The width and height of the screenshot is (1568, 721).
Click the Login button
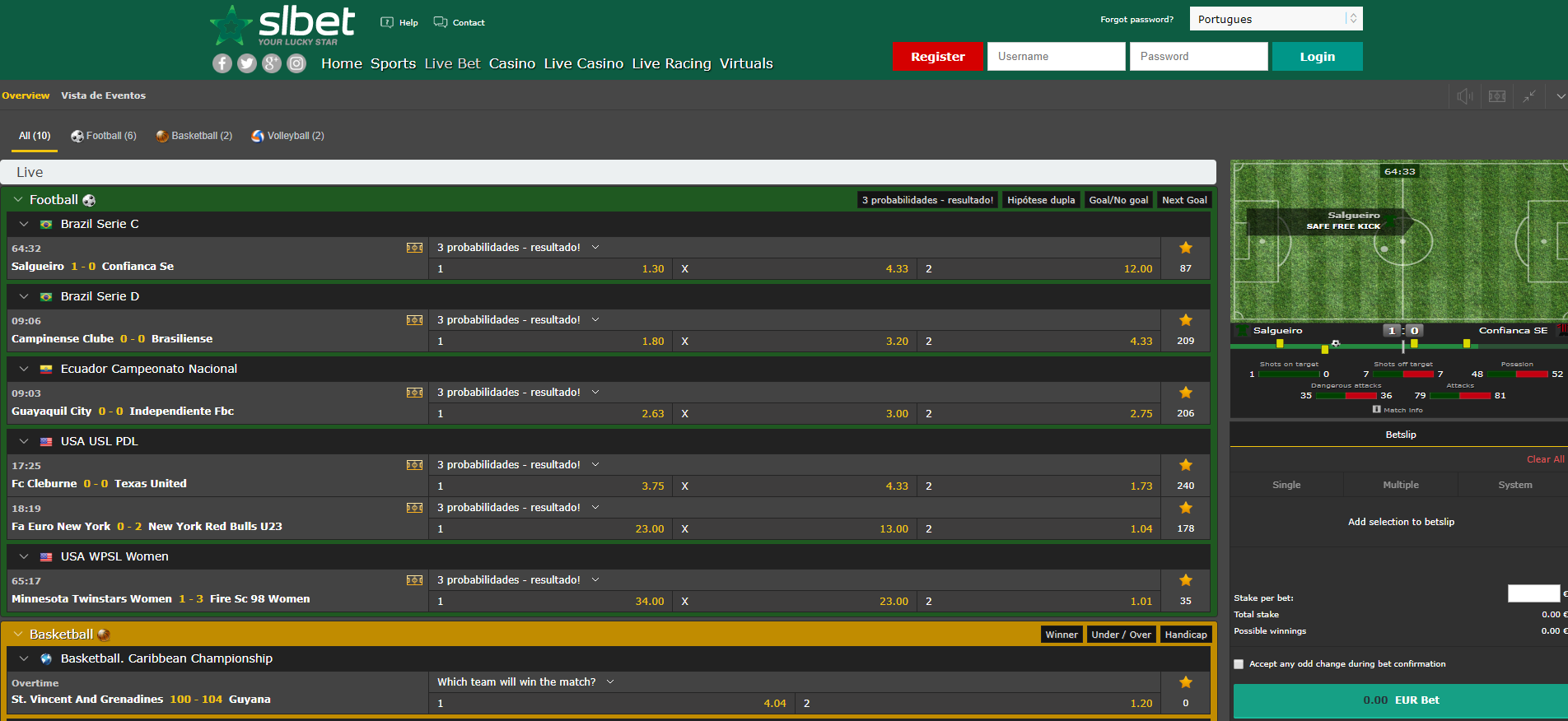pos(1318,57)
